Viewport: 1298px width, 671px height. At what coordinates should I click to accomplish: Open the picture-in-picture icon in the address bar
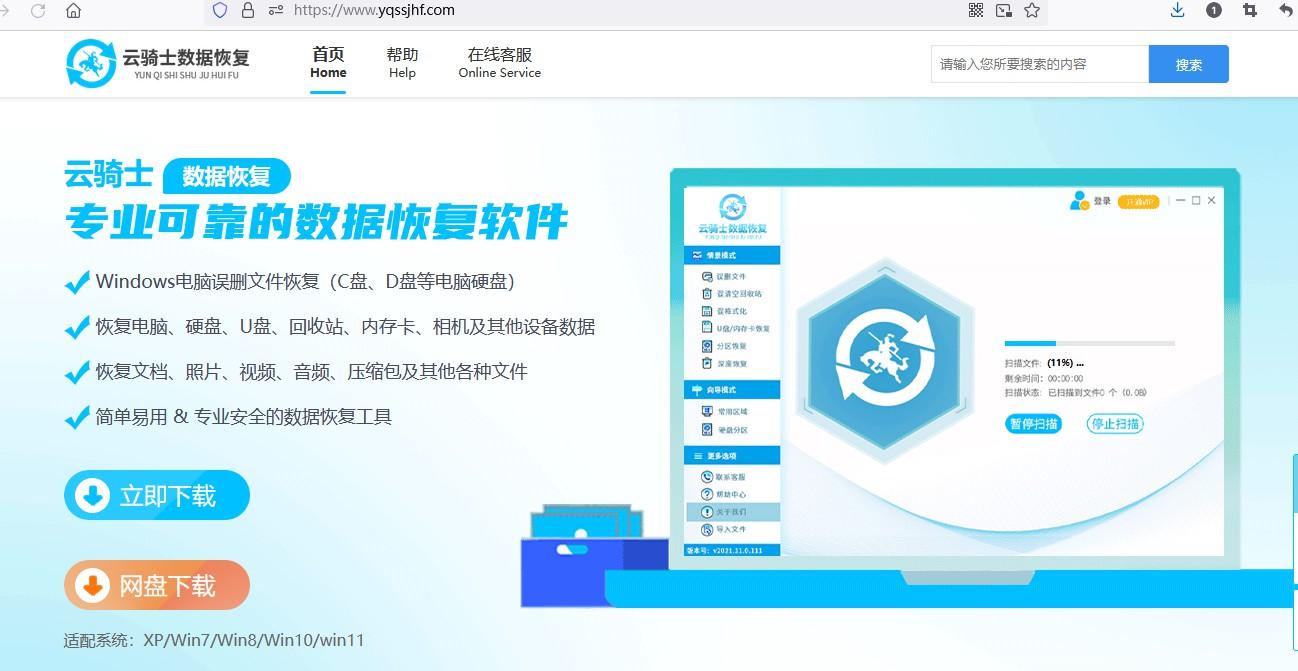1004,11
